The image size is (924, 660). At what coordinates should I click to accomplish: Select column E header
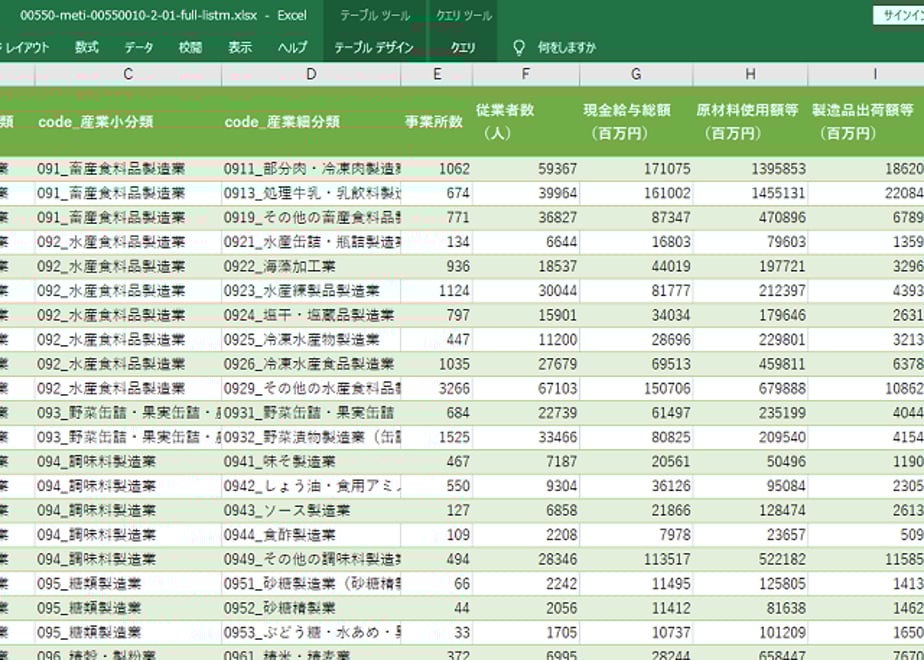(x=437, y=74)
